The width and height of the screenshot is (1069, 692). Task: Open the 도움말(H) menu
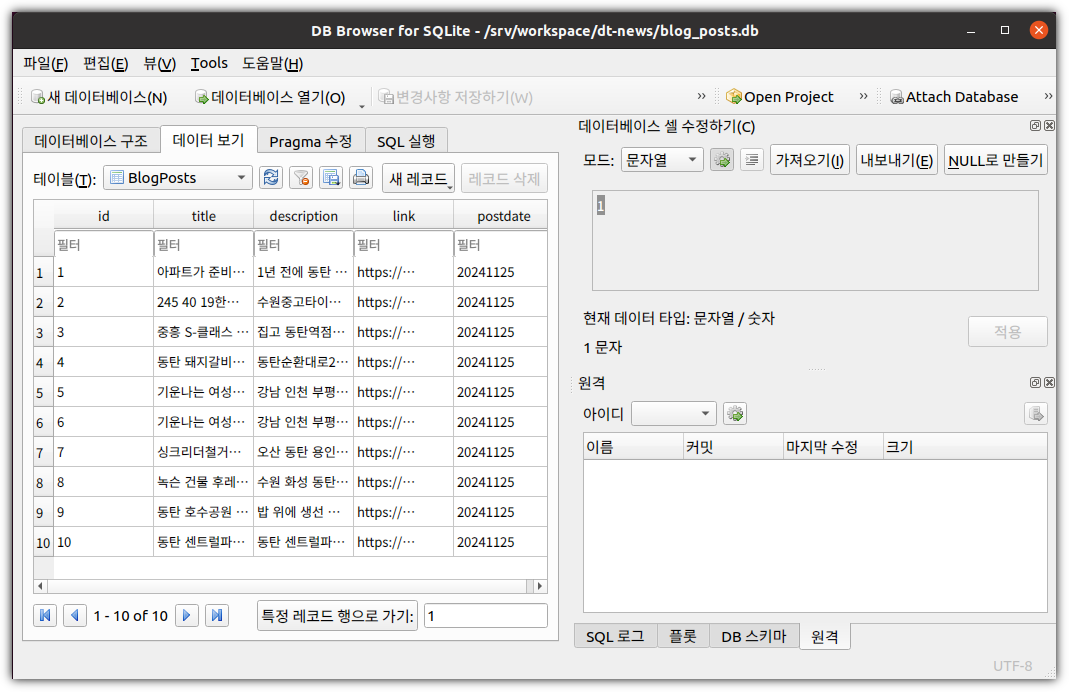pyautogui.click(x=272, y=63)
